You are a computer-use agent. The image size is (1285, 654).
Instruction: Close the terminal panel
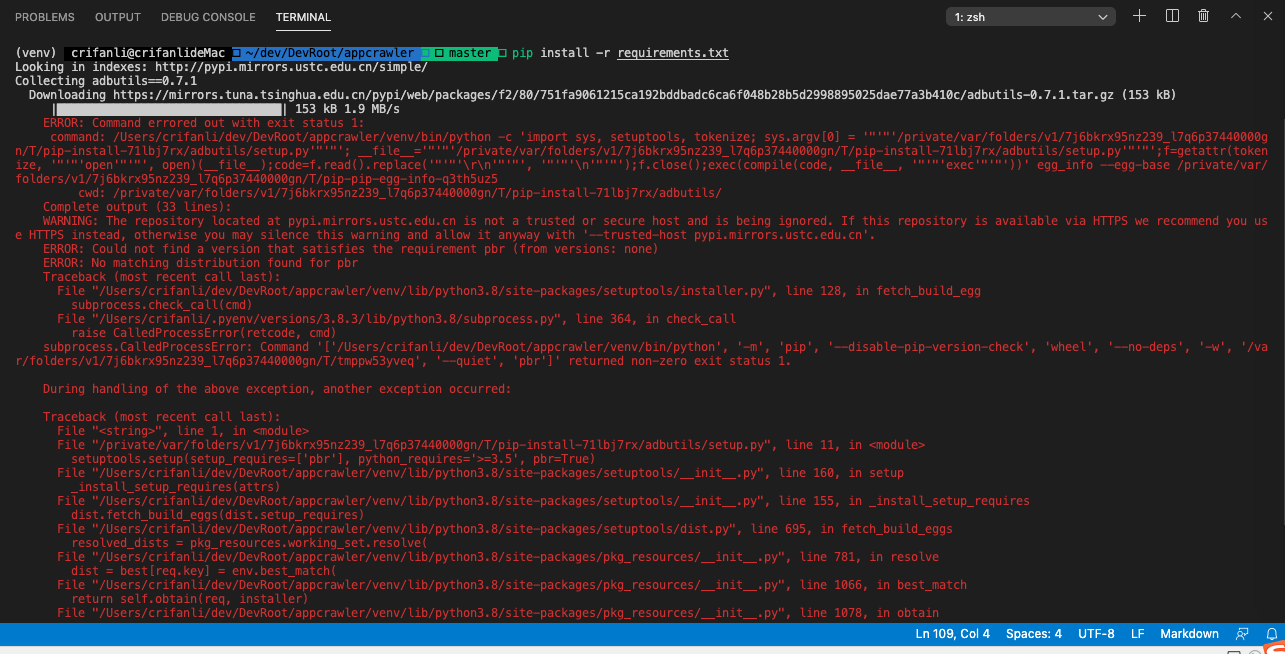(1267, 16)
